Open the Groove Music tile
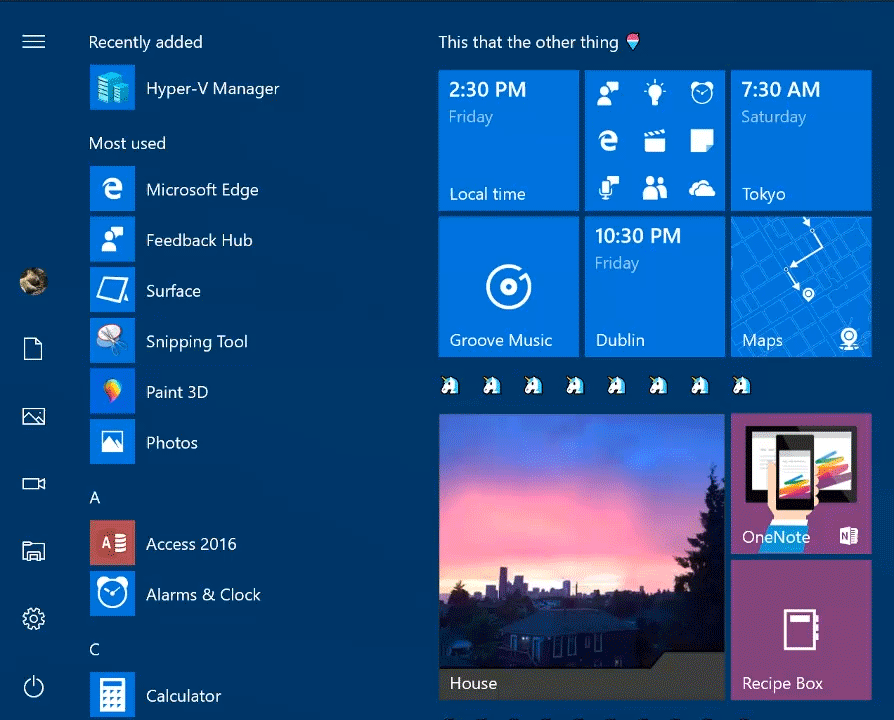The width and height of the screenshot is (894, 720). (x=508, y=286)
